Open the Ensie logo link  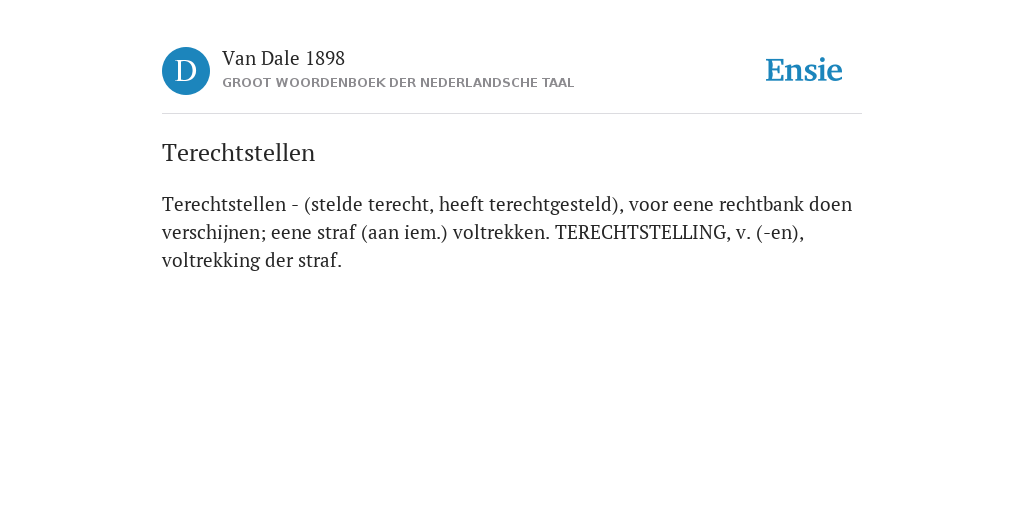[x=804, y=70]
